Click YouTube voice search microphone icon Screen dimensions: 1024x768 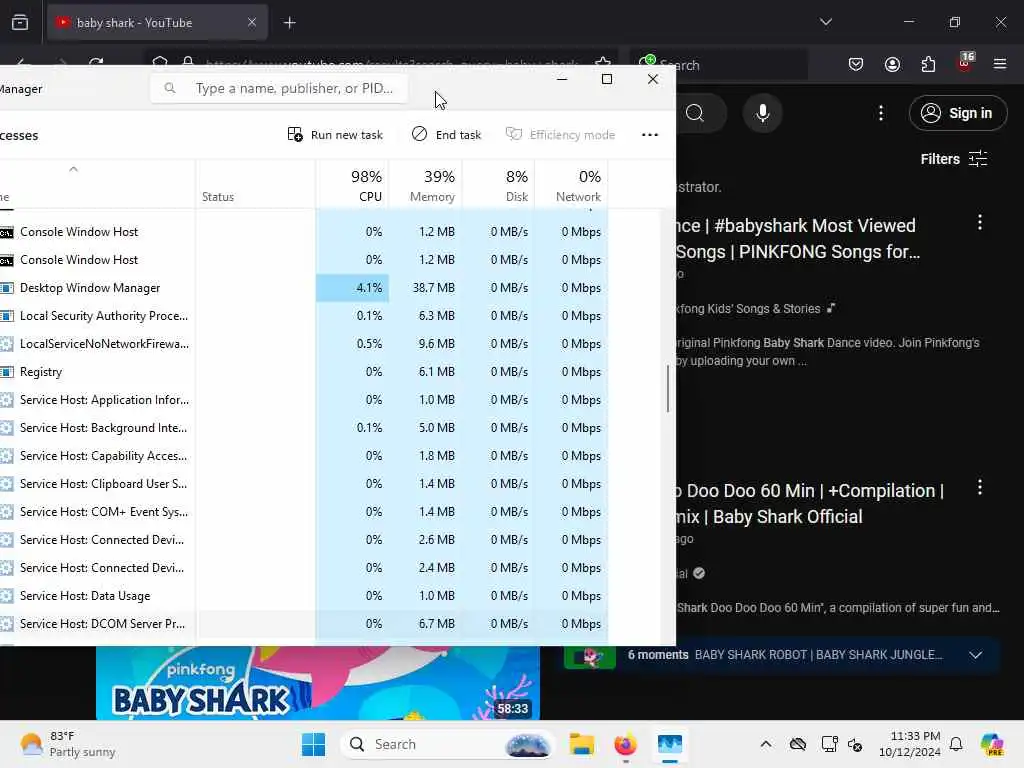click(762, 113)
